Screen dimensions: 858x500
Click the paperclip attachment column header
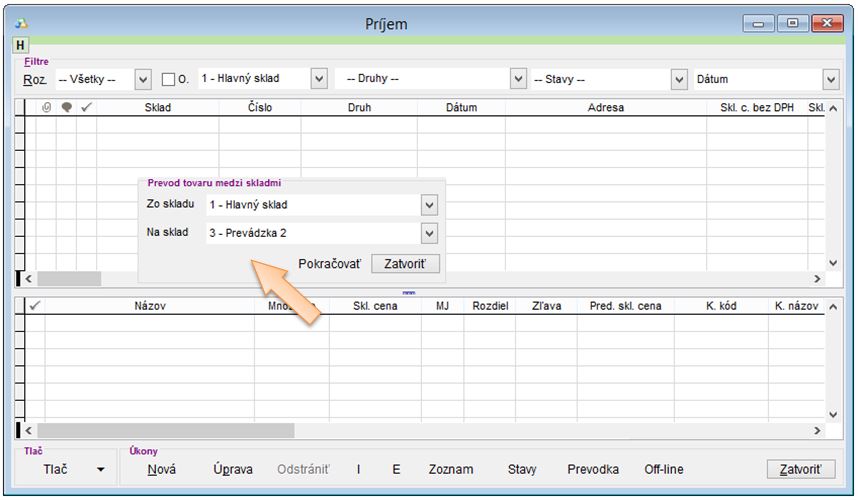[46, 108]
